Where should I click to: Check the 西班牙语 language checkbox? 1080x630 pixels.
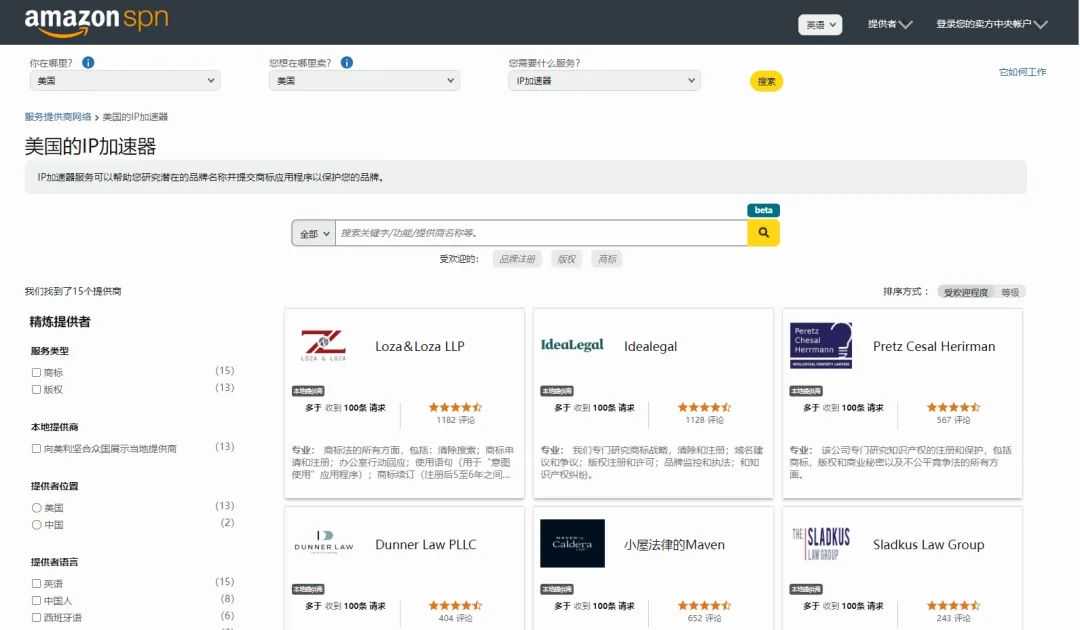[37, 618]
